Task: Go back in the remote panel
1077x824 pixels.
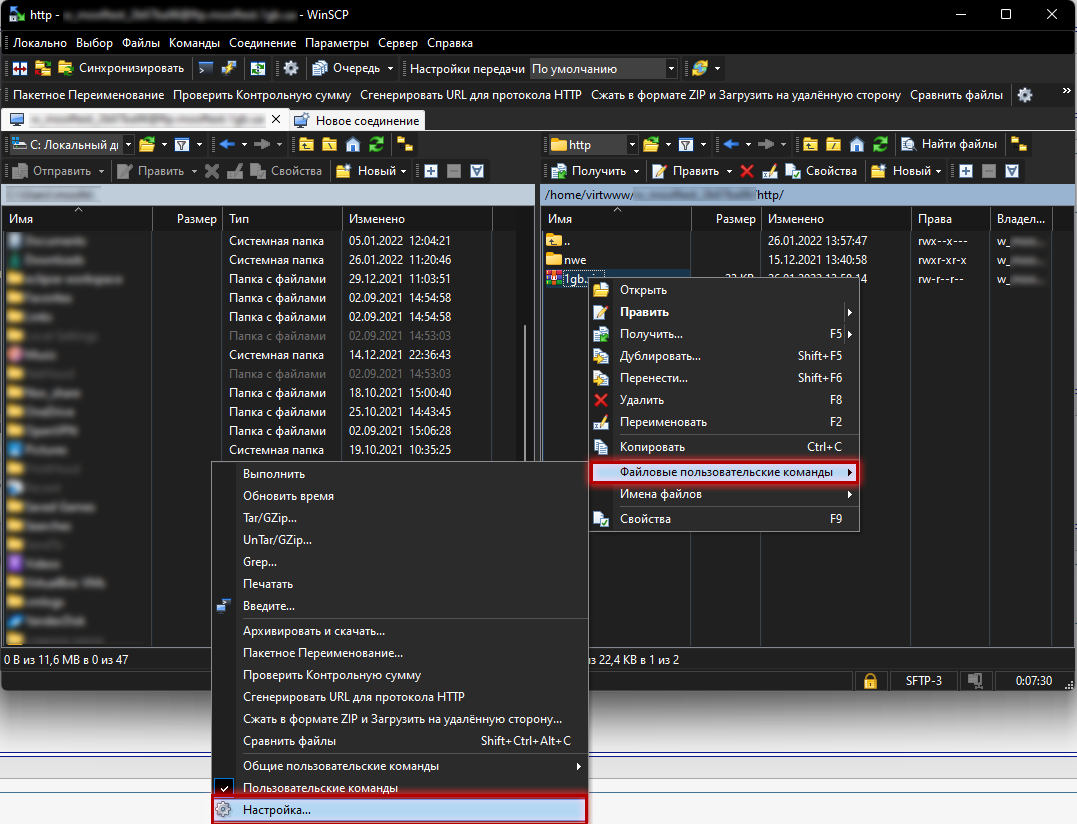Action: coord(732,145)
